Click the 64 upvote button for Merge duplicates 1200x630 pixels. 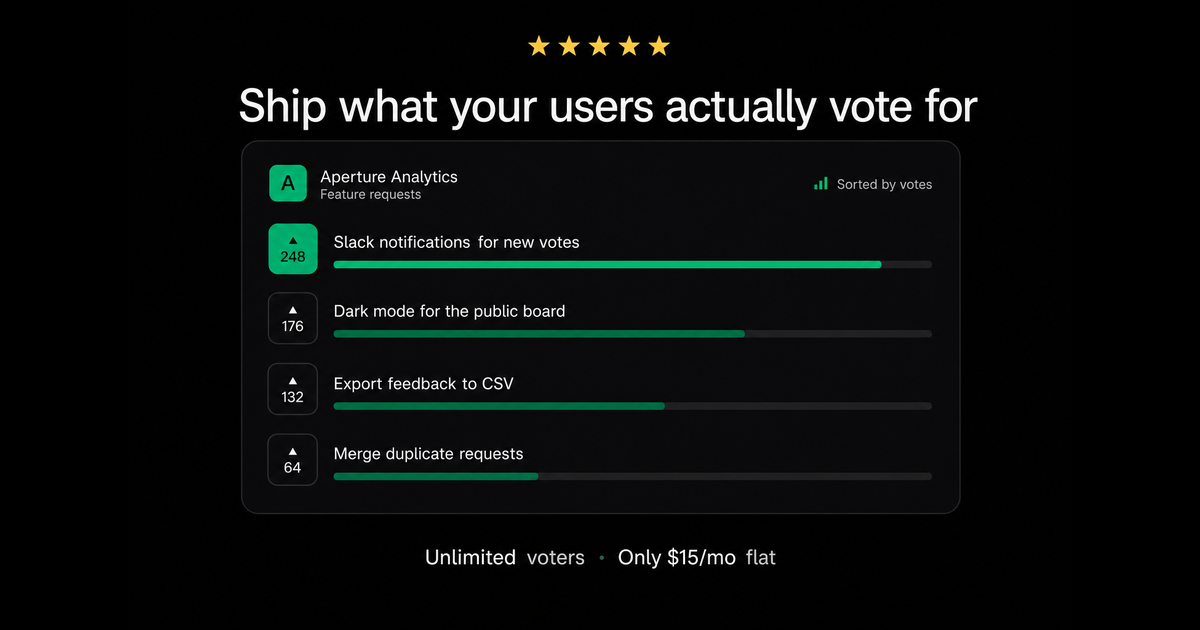click(293, 460)
